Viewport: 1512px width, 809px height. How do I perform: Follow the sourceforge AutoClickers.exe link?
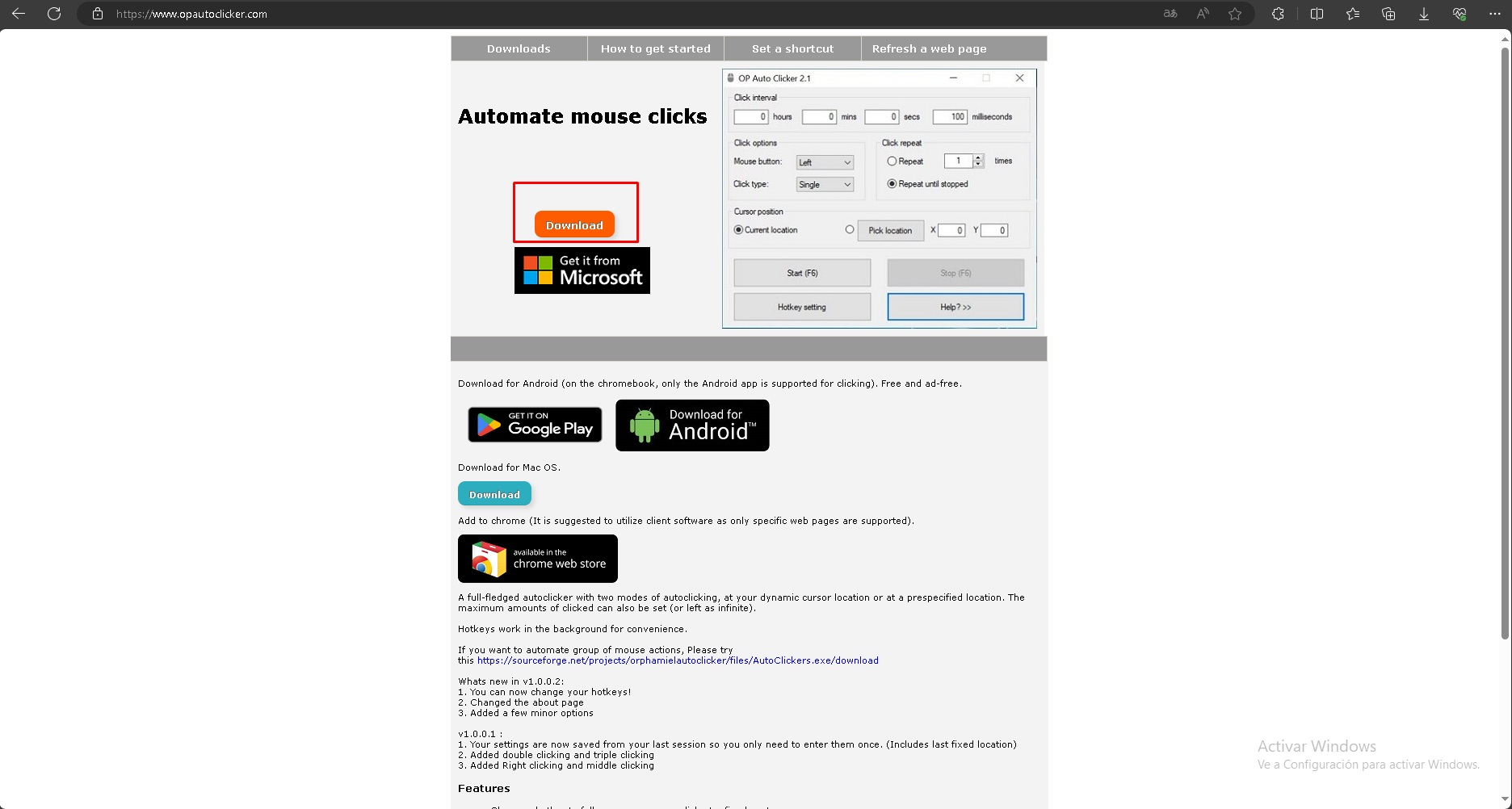678,660
